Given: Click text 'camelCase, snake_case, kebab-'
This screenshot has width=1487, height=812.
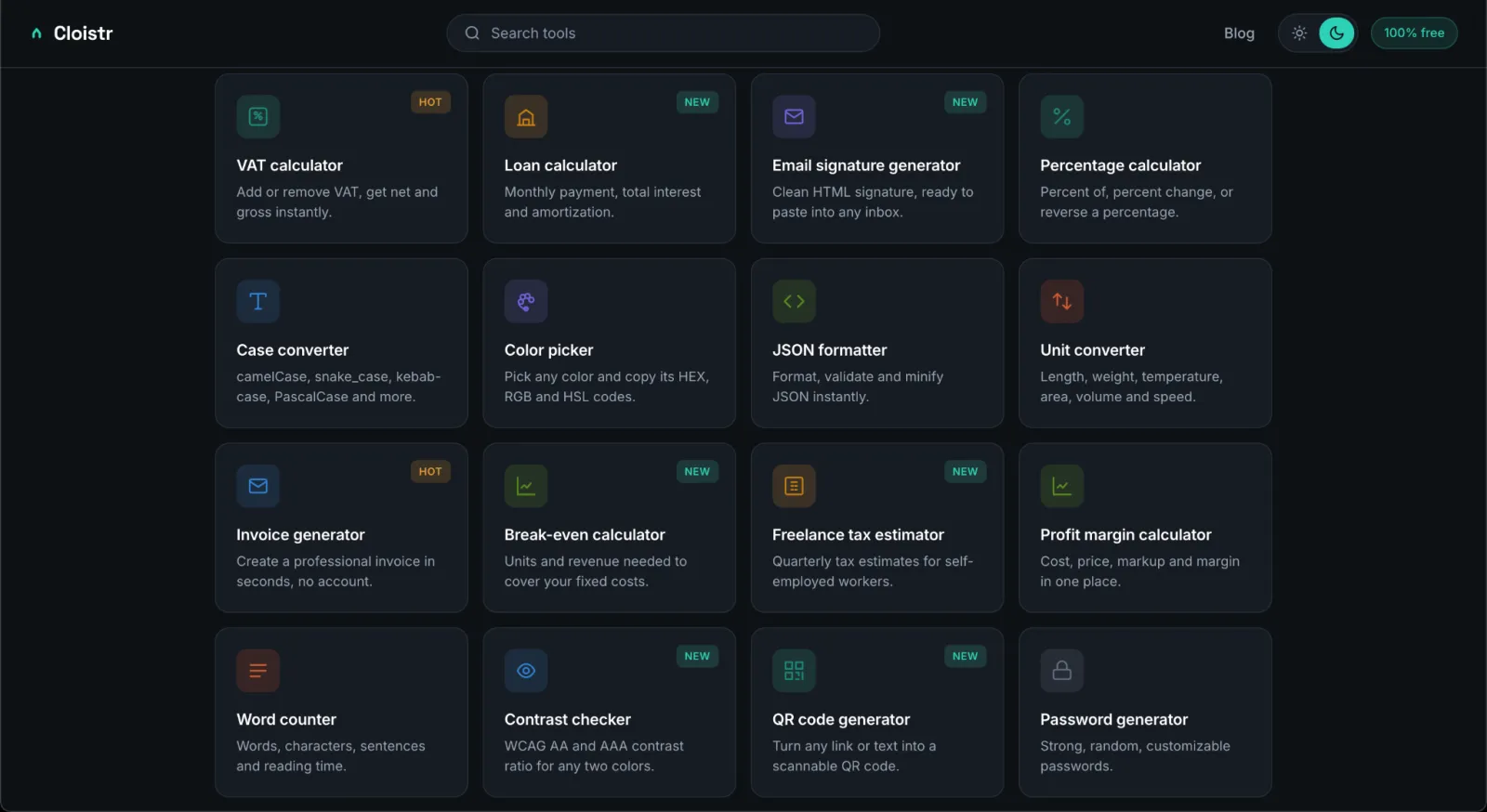Looking at the screenshot, I should pos(338,377).
